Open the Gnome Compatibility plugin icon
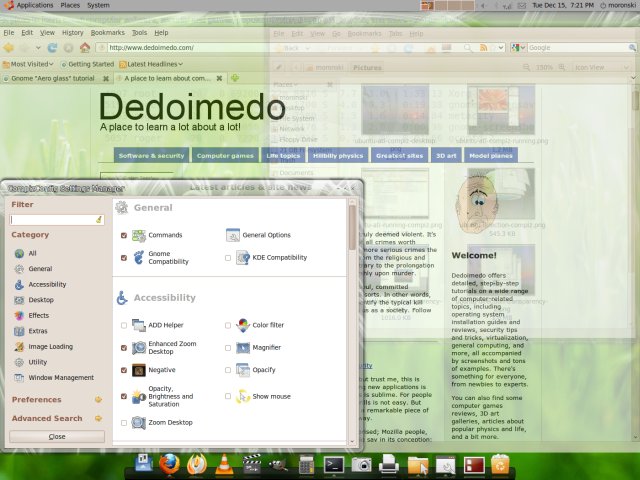 tap(139, 258)
